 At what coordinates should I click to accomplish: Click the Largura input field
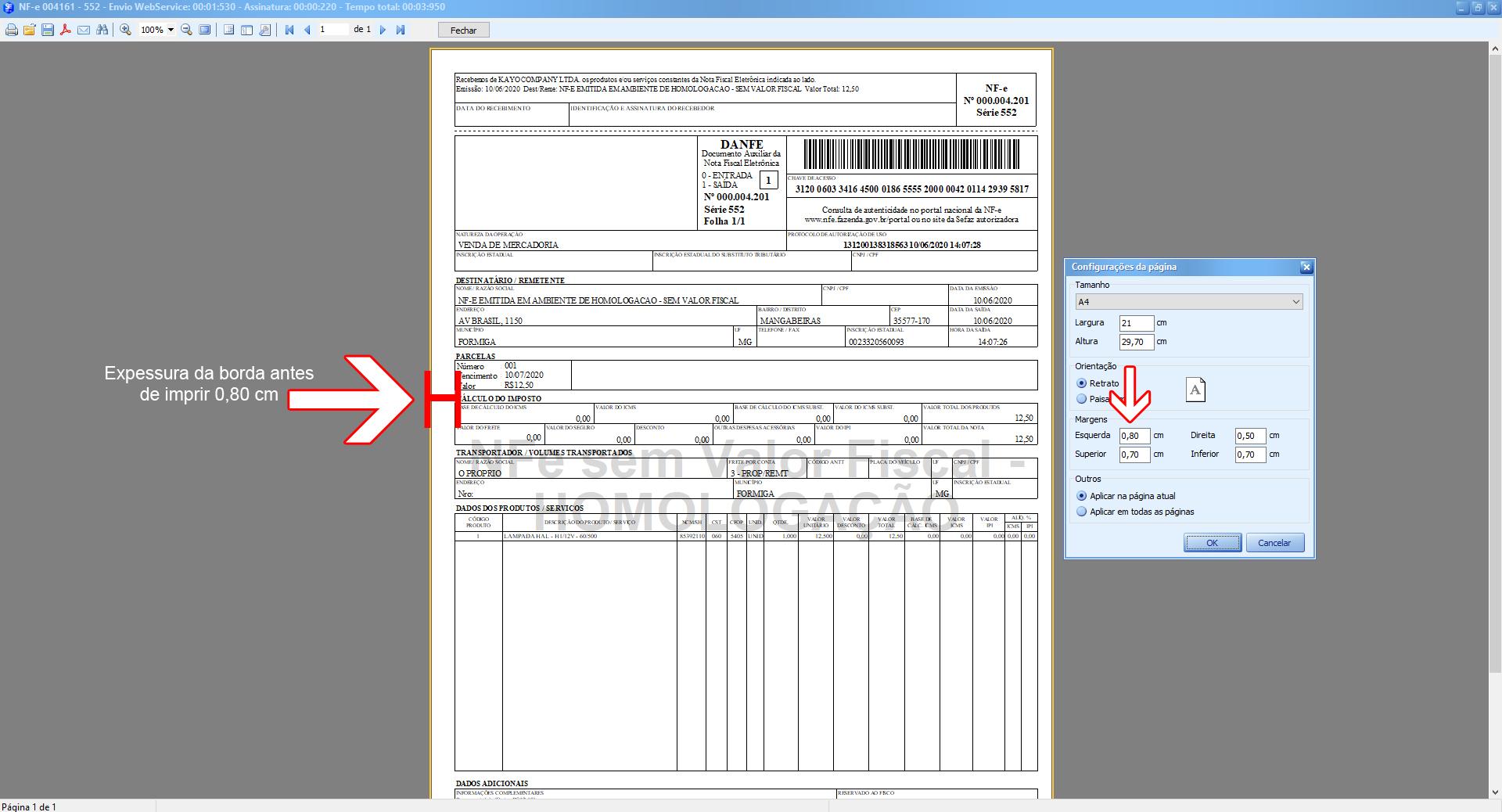(1136, 323)
